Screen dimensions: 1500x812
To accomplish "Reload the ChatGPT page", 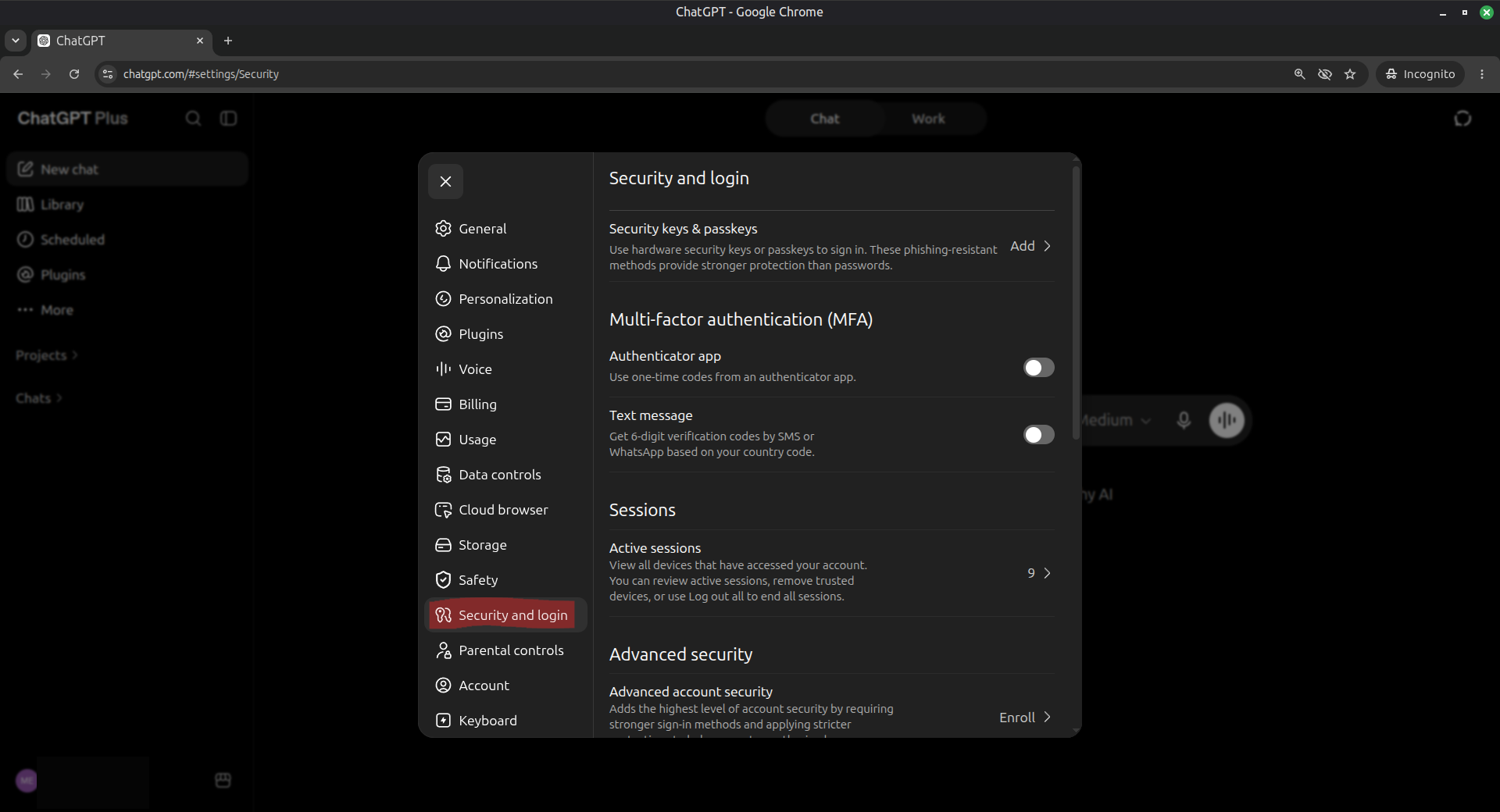I will click(x=74, y=74).
